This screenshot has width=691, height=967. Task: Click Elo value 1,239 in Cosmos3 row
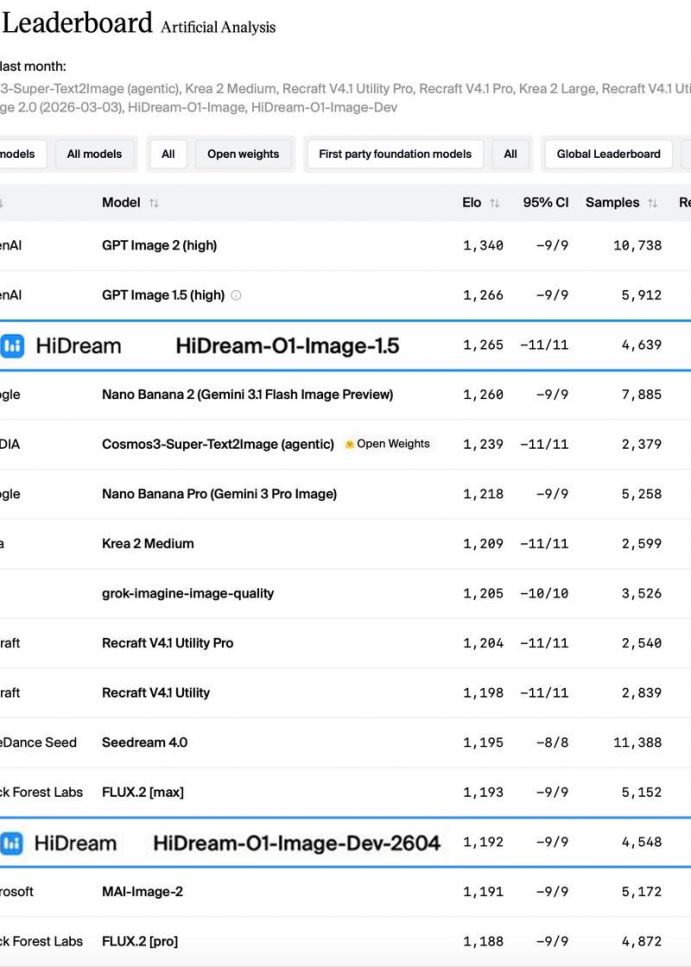[x=483, y=445]
